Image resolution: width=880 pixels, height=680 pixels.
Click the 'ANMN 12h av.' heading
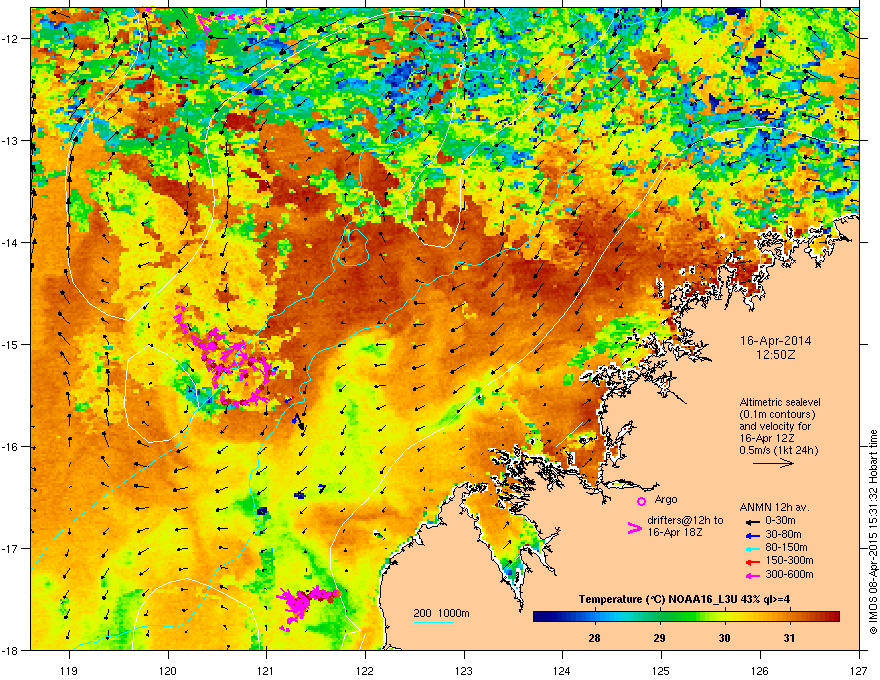click(774, 507)
